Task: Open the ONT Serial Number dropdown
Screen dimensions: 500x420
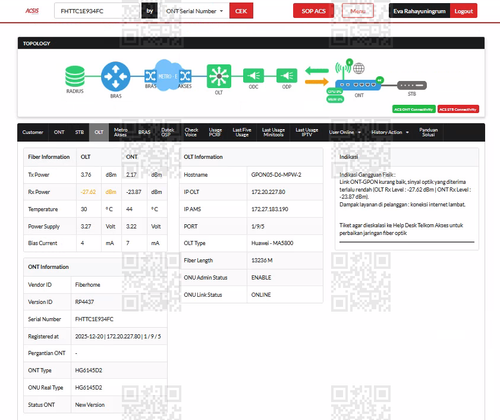Action: [x=195, y=11]
